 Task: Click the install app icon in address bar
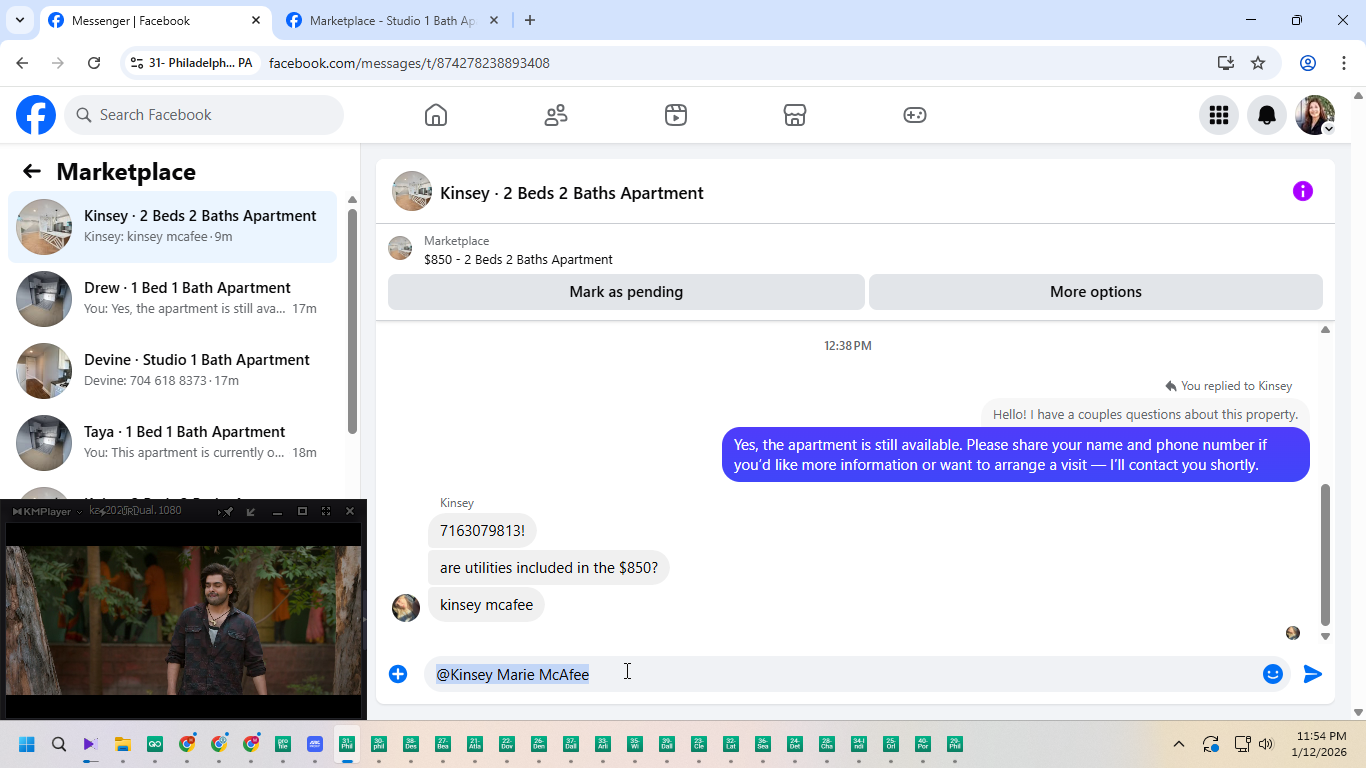1226,63
